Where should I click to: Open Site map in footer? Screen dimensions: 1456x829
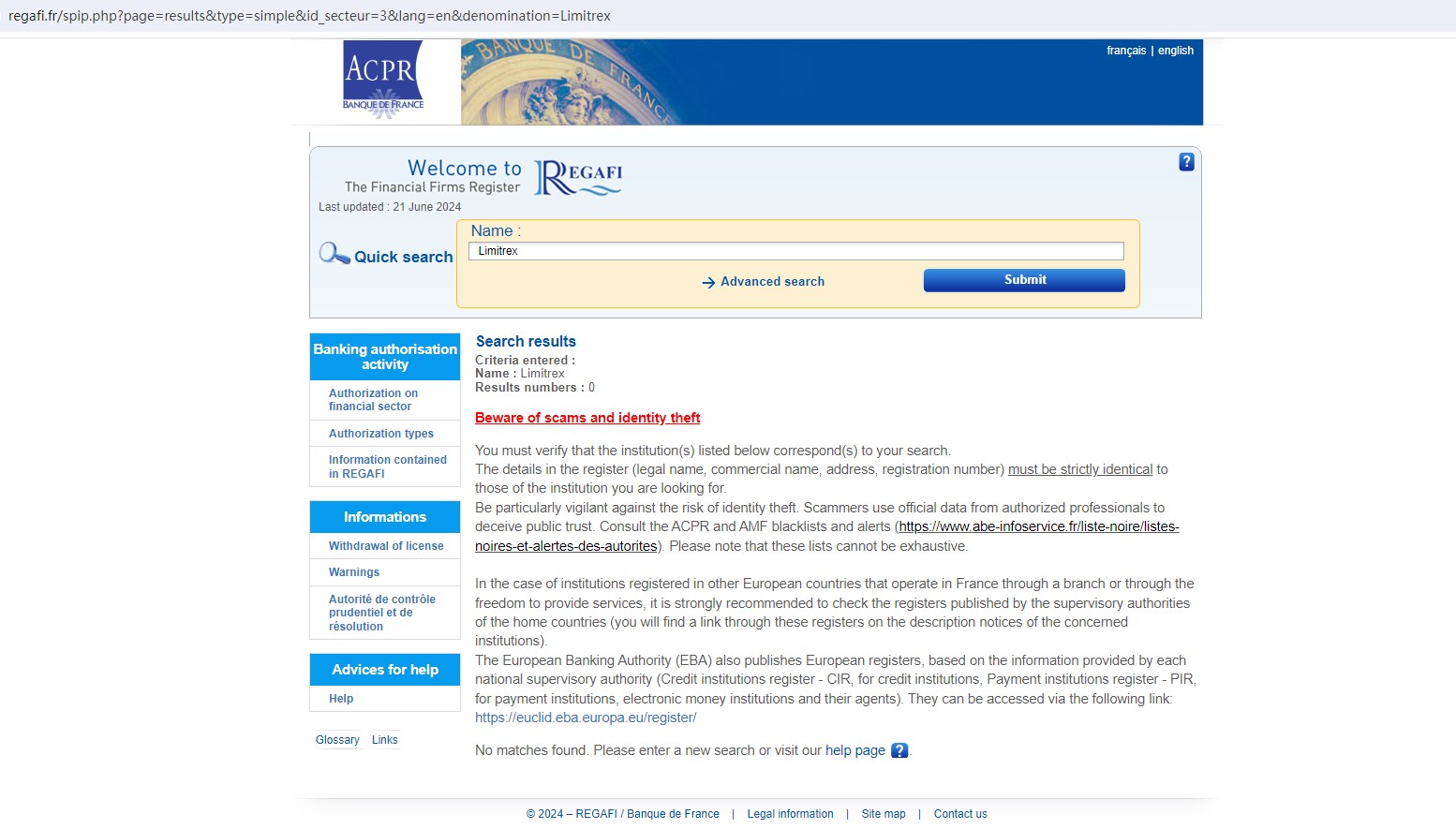tap(884, 814)
